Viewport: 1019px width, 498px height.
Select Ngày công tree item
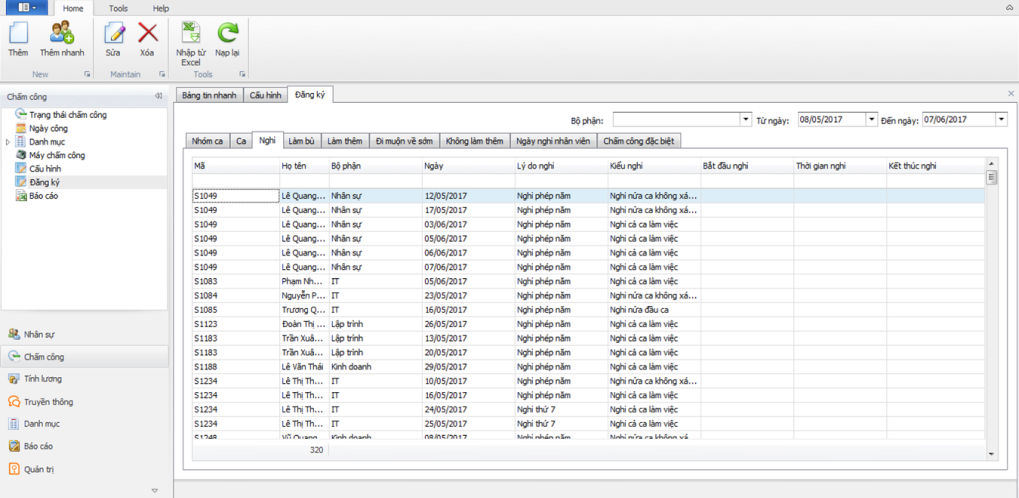tap(48, 128)
